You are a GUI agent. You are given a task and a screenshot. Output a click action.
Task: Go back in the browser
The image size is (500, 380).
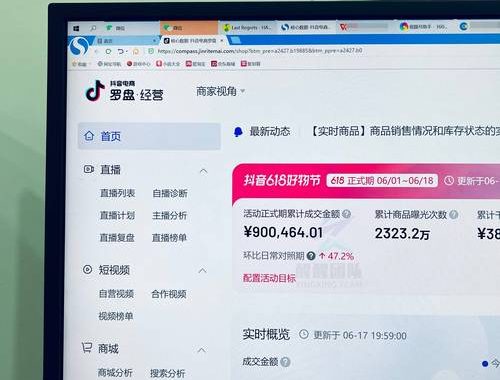[x=96, y=52]
